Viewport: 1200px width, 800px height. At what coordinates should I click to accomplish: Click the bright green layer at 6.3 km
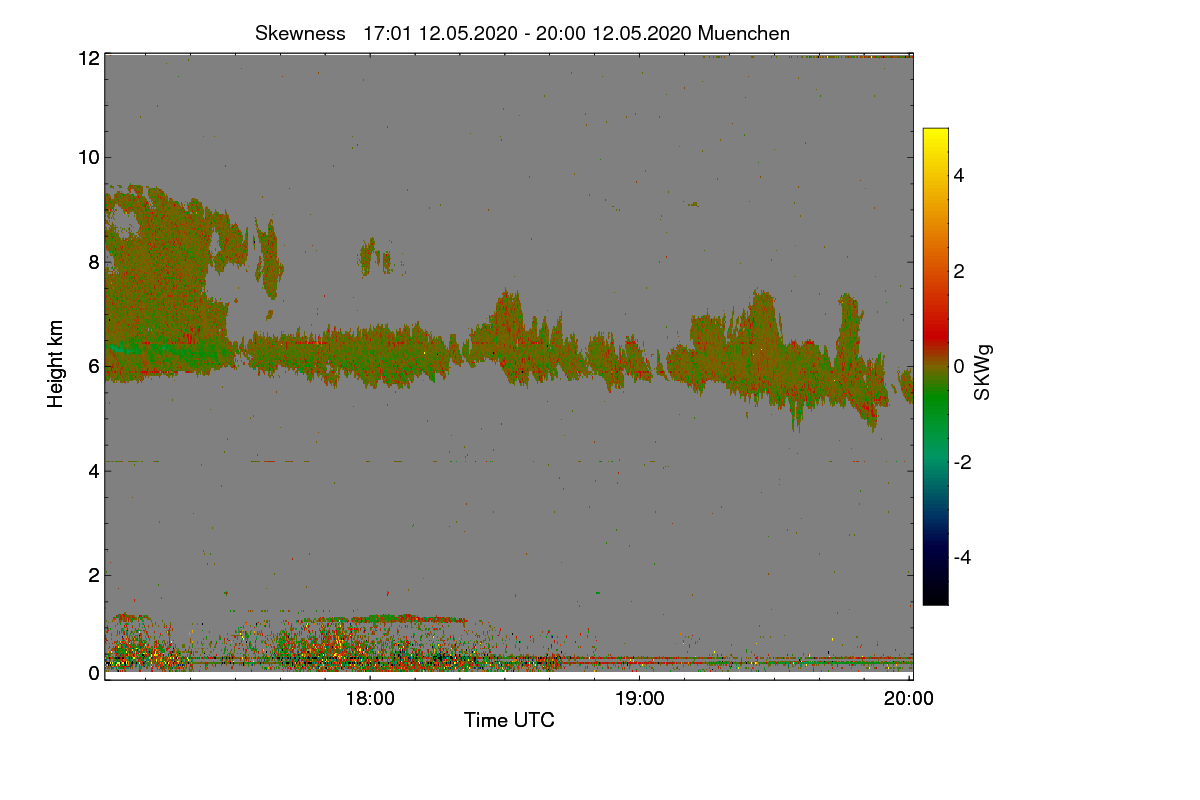tap(165, 350)
